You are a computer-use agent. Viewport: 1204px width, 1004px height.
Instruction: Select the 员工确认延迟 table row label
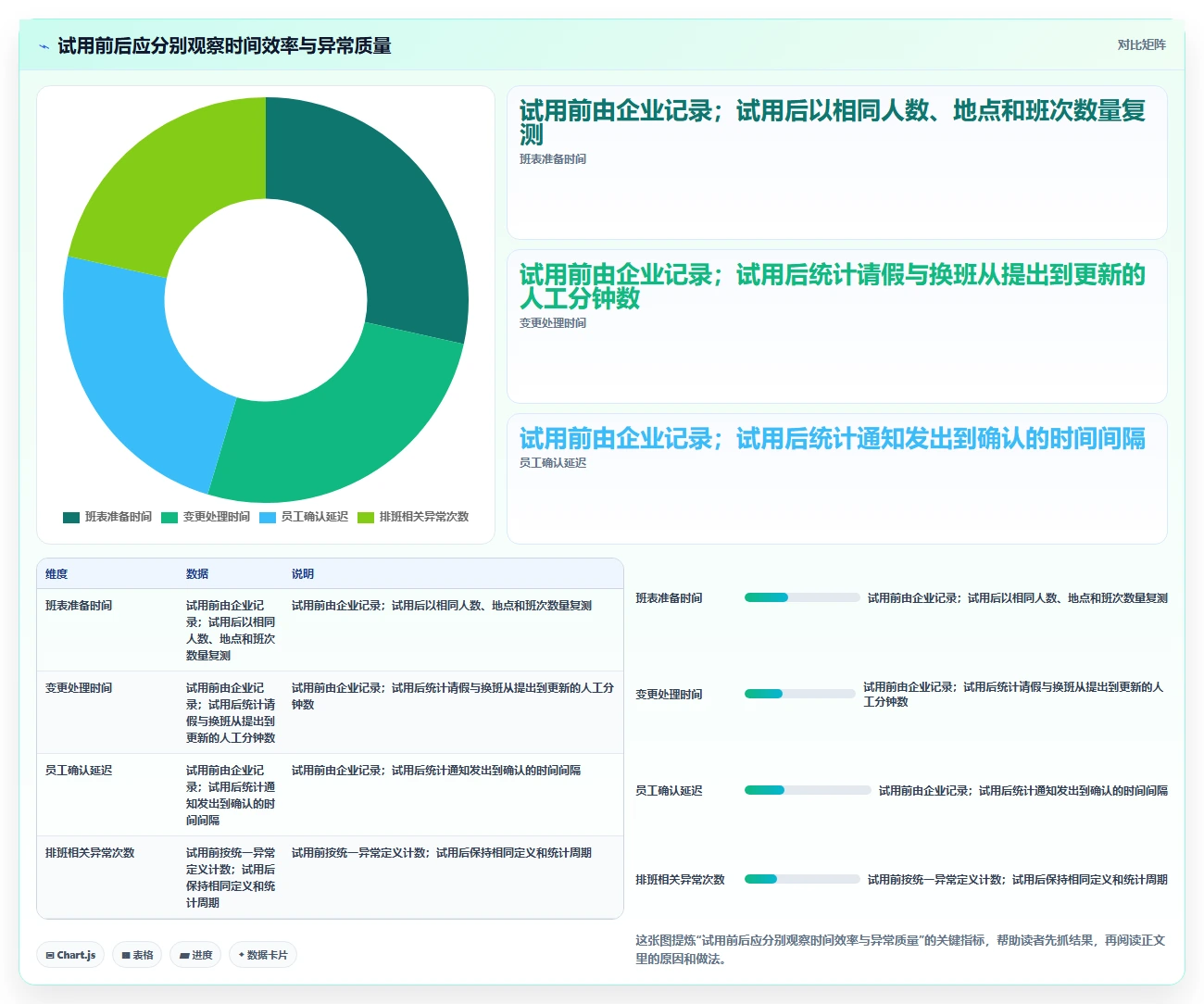click(79, 771)
